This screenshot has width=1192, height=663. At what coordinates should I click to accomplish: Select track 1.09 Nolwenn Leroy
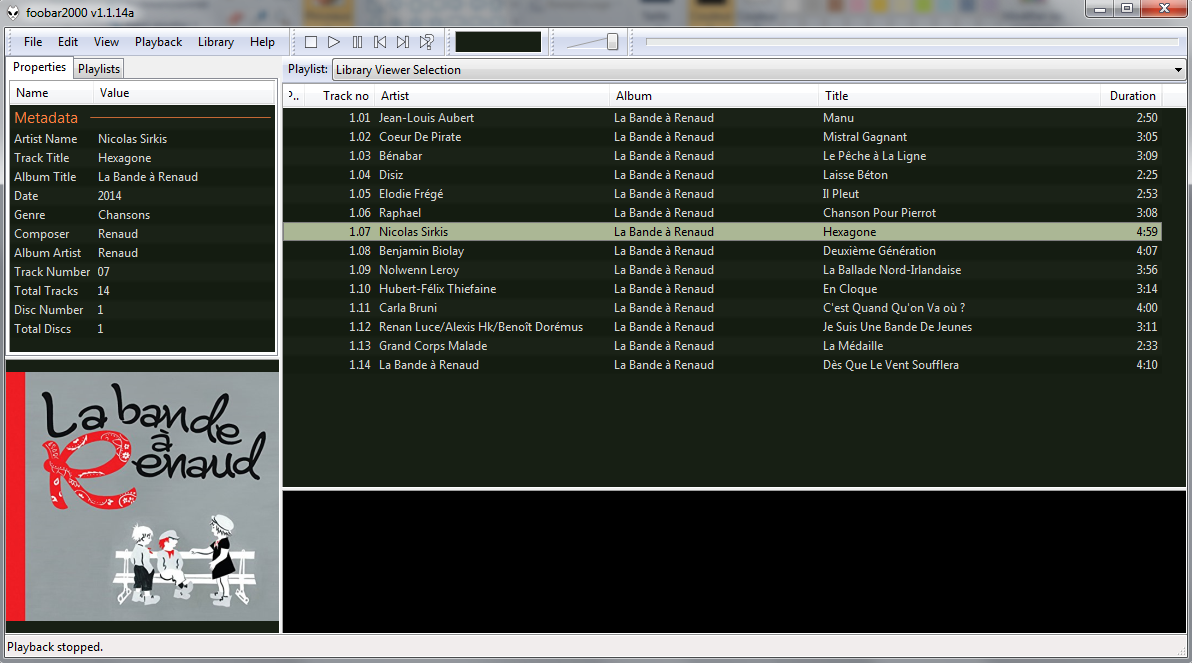click(x=722, y=270)
